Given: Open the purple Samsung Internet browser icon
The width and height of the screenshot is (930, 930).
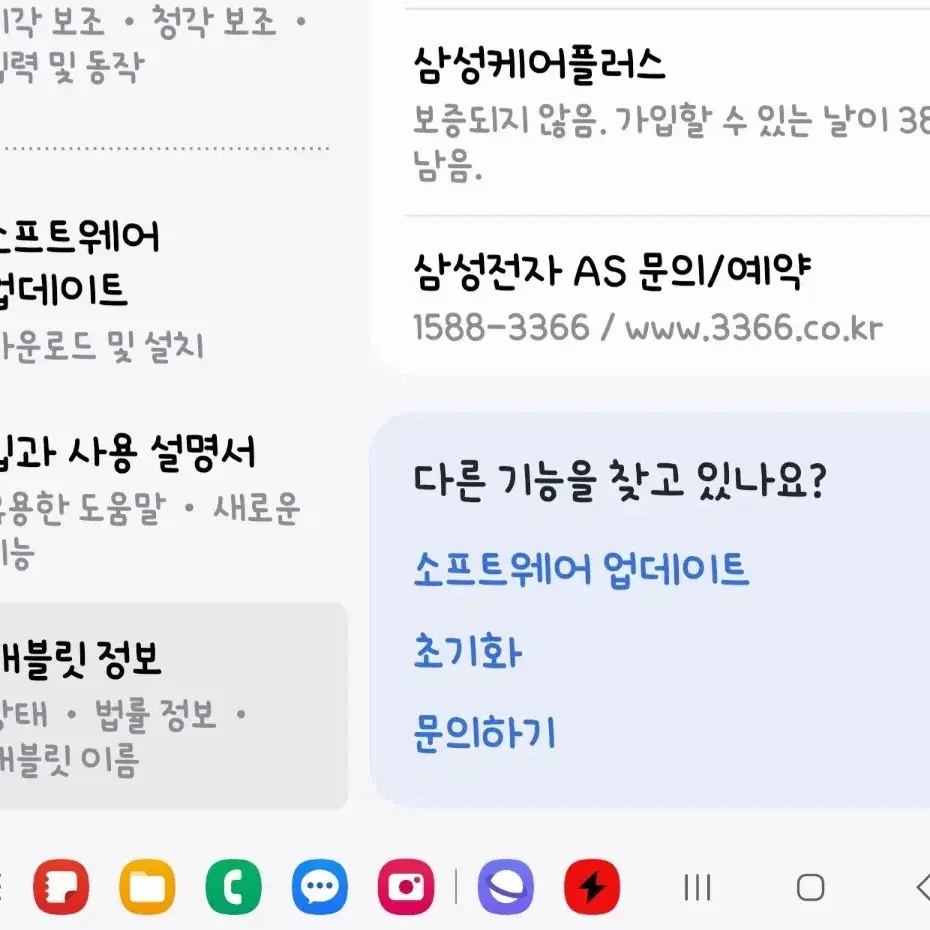Looking at the screenshot, I should coord(506,887).
